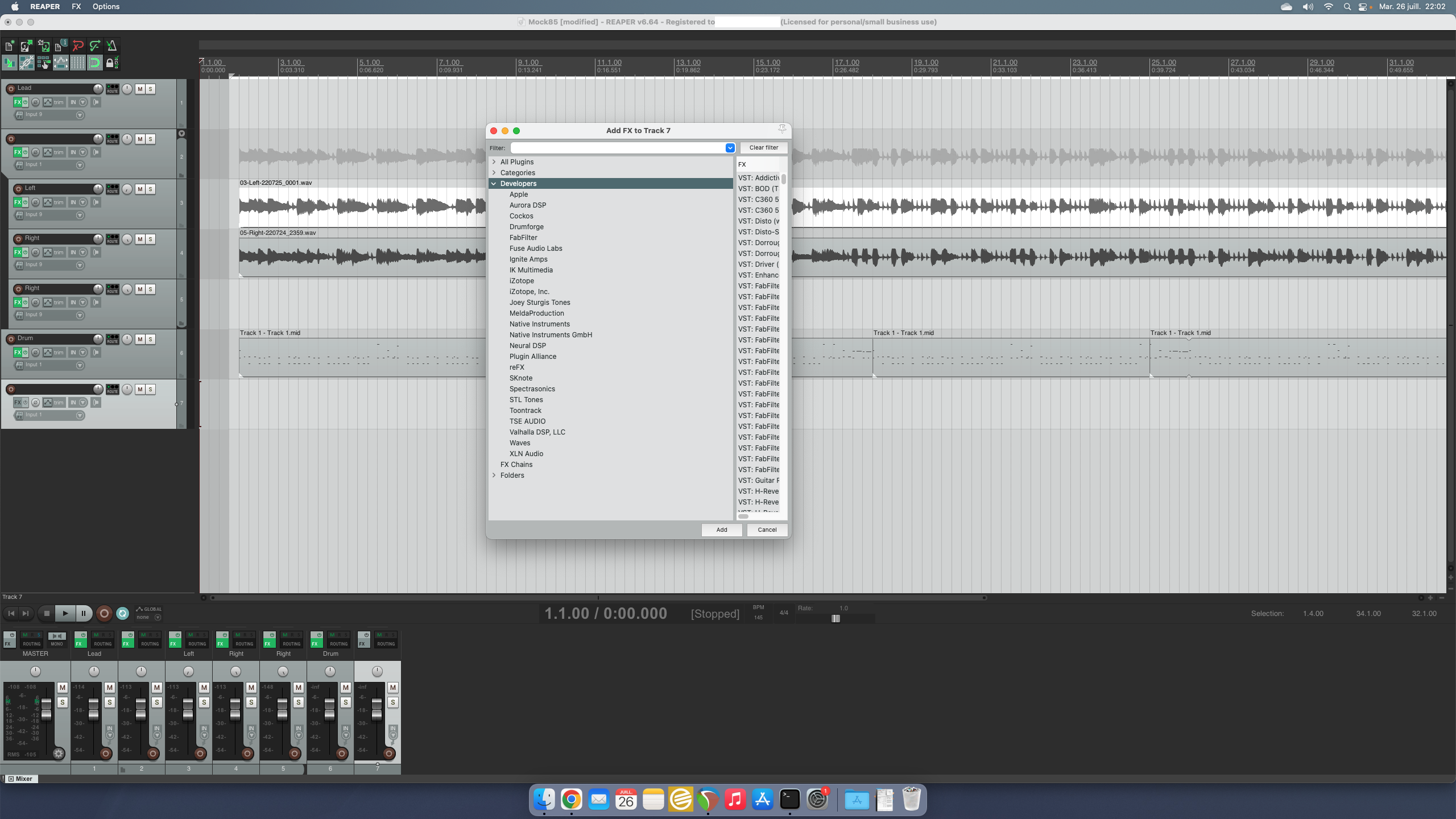1456x819 pixels.
Task: Click the Undo toolbar icon
Action: [x=78, y=46]
